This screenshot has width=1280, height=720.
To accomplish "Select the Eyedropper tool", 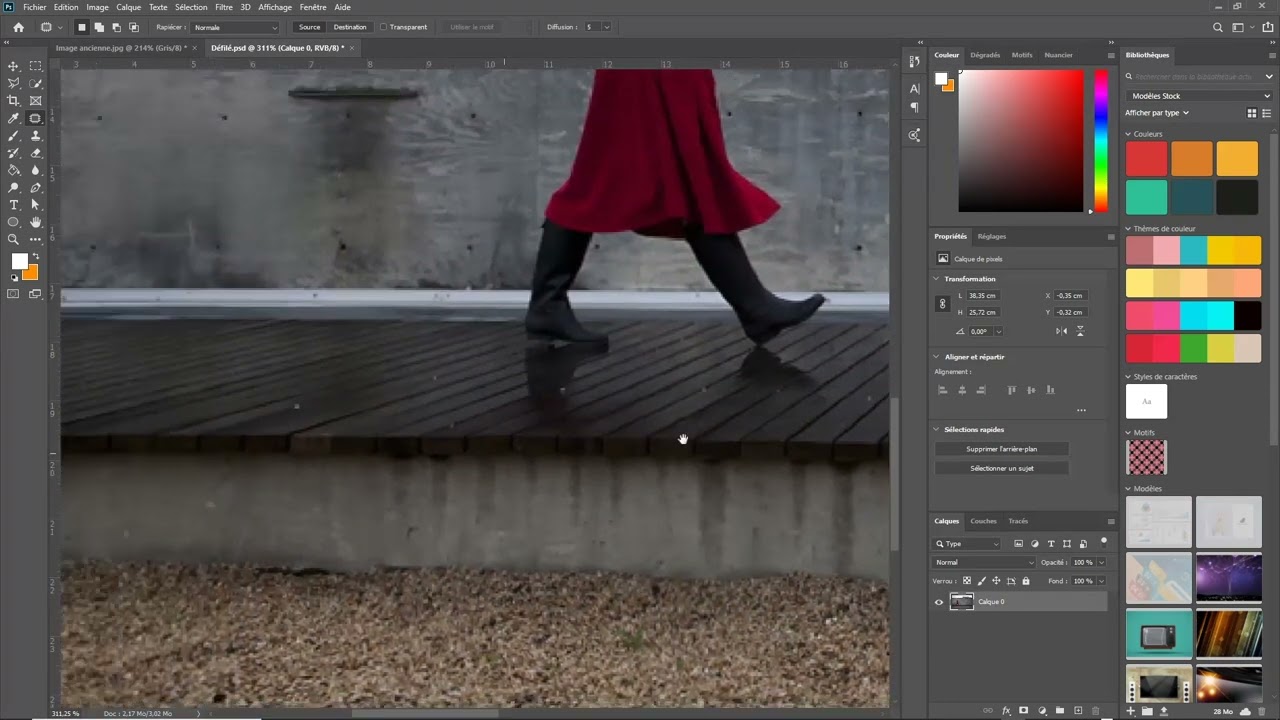I will (x=14, y=118).
